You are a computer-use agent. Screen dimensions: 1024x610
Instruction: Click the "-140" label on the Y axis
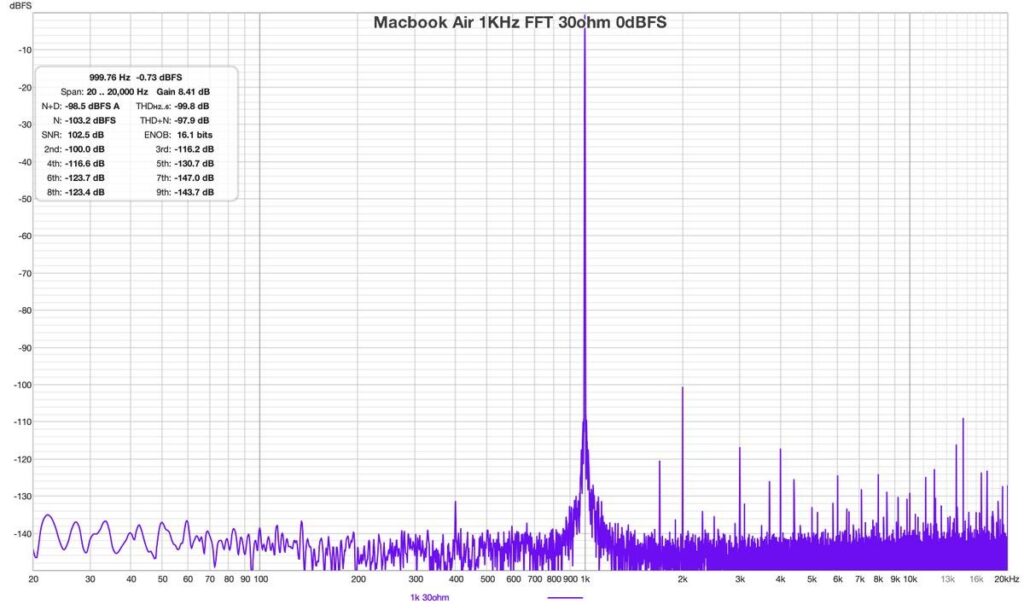pos(22,534)
